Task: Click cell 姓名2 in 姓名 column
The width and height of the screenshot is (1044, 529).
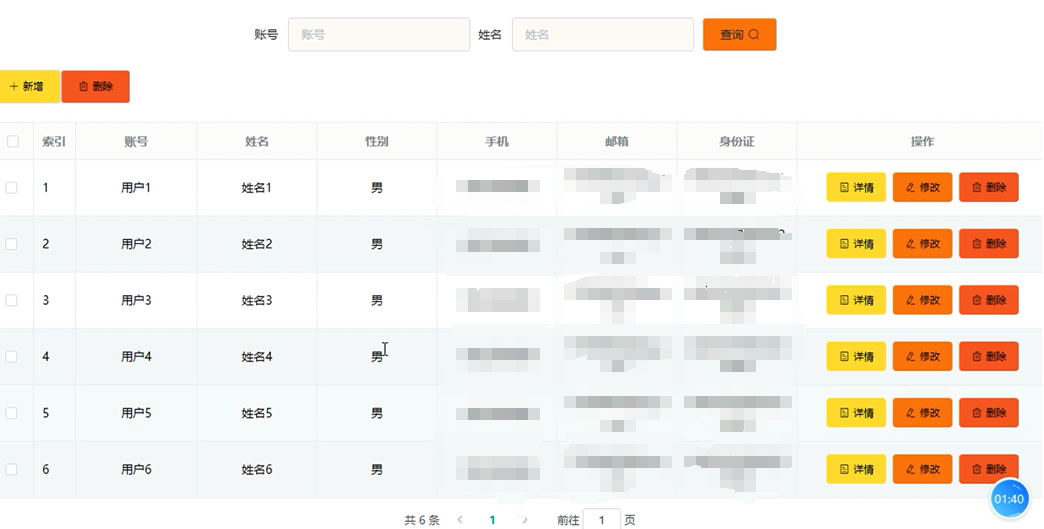Action: (257, 244)
